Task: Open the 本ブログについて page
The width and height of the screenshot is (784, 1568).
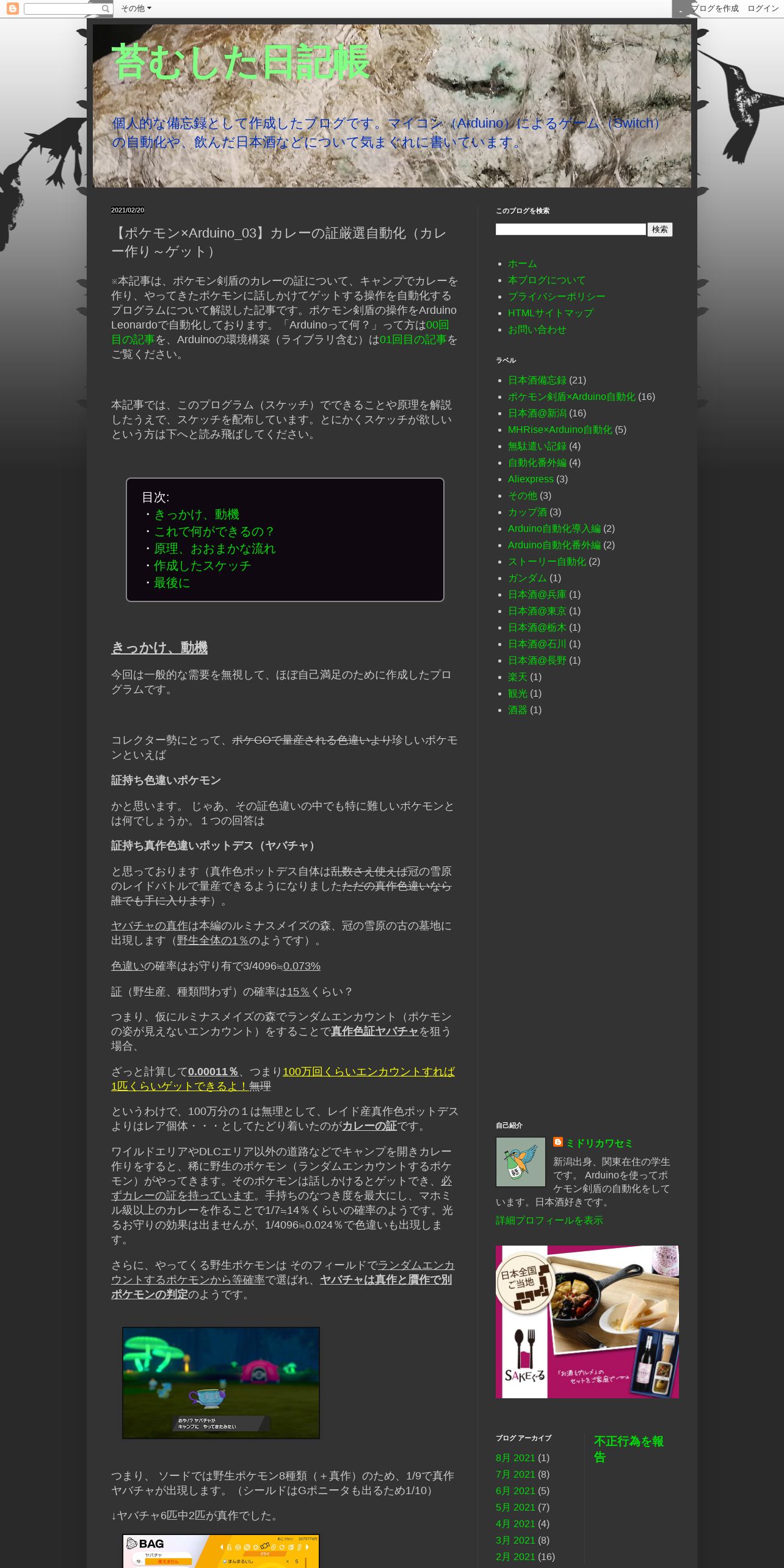Action: (x=546, y=280)
